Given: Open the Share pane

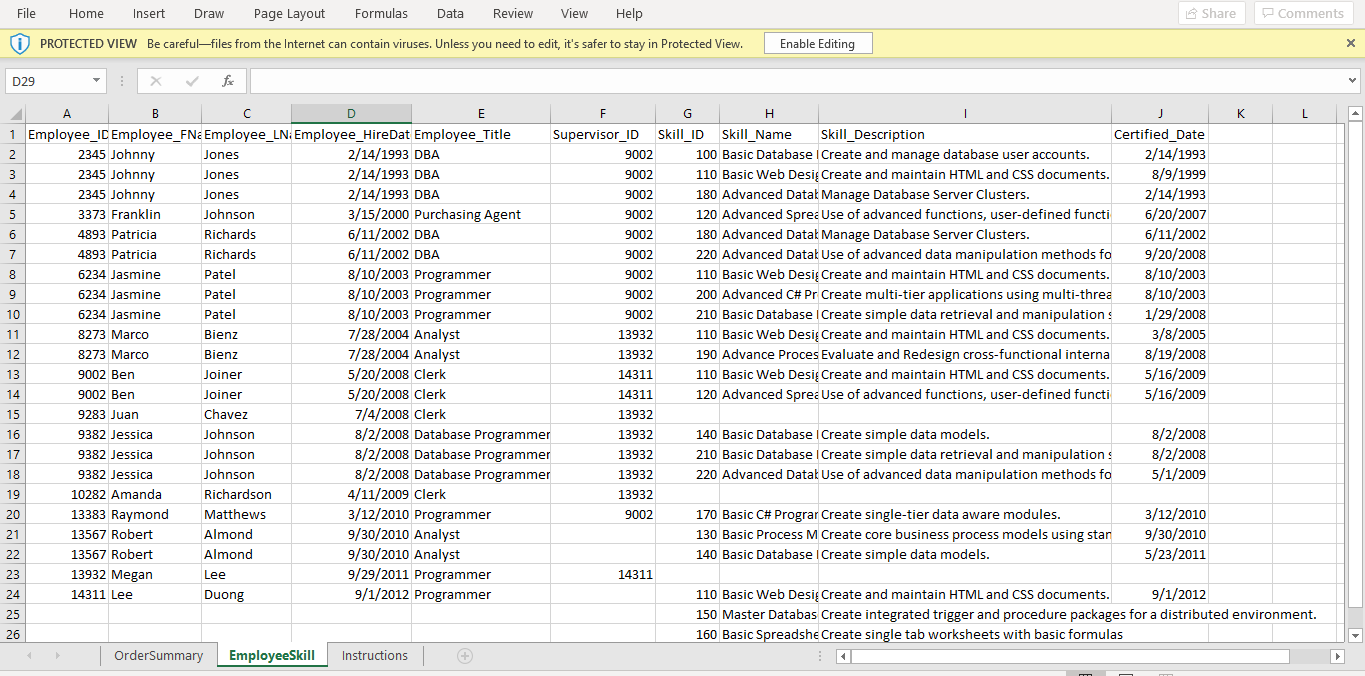Looking at the screenshot, I should point(1211,13).
